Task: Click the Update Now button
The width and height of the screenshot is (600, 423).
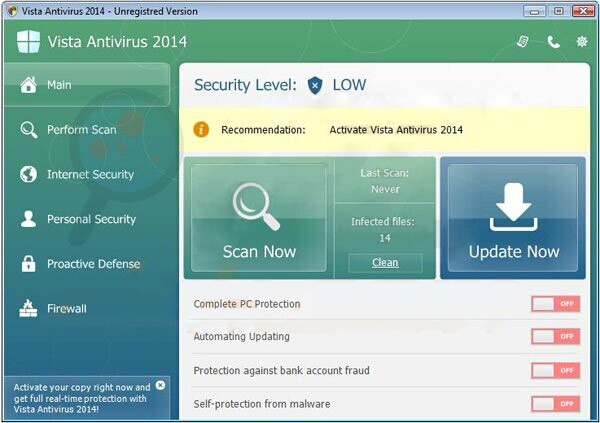Action: 513,218
